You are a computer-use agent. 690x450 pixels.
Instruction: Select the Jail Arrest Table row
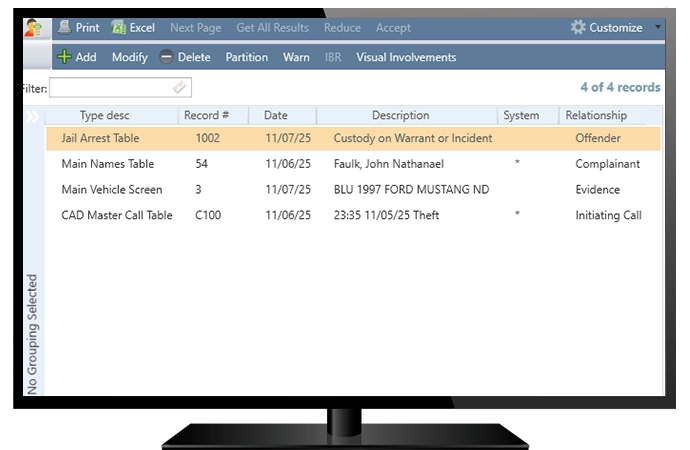pyautogui.click(x=353, y=139)
